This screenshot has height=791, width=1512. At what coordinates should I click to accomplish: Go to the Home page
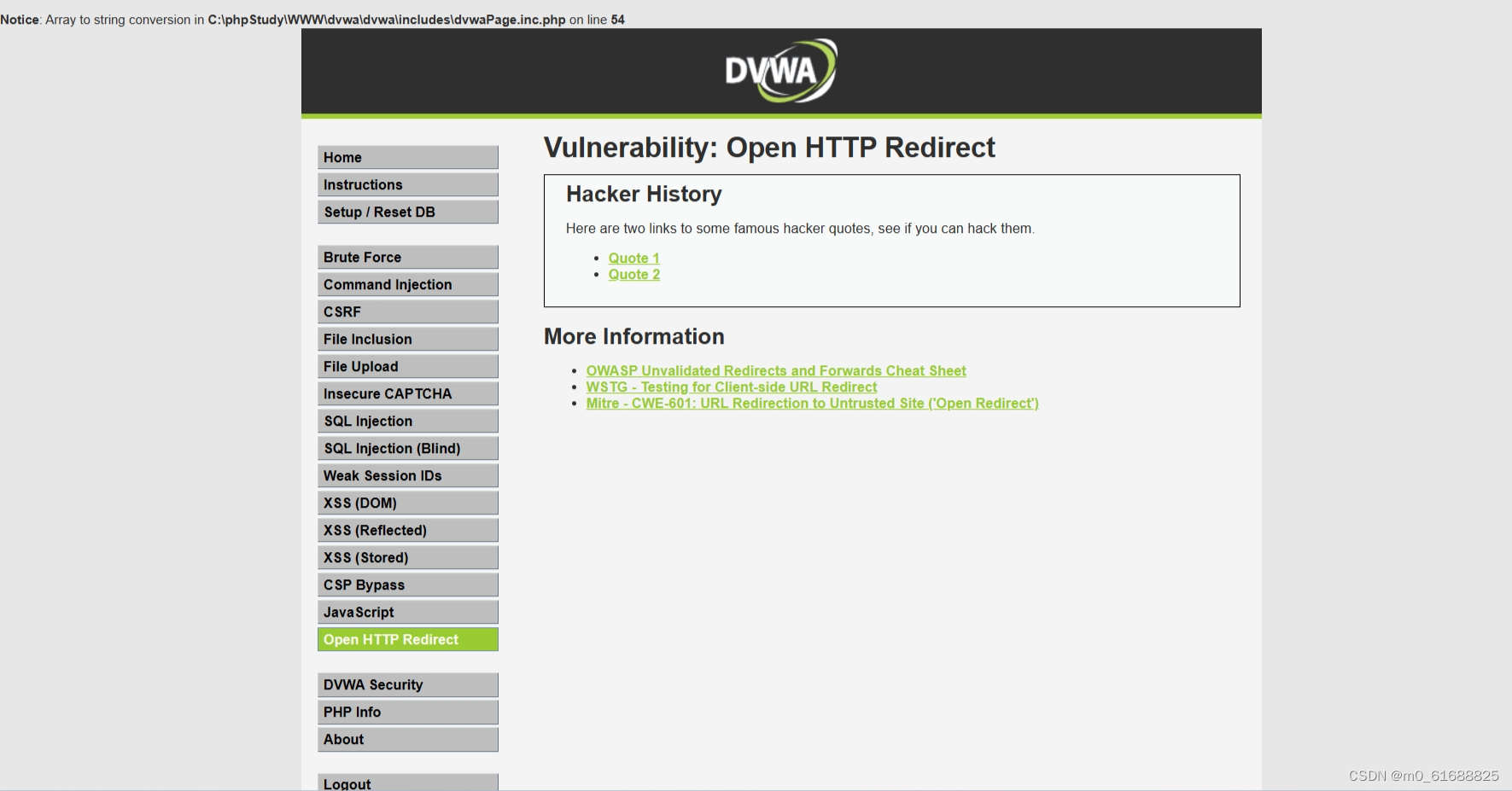click(x=407, y=157)
